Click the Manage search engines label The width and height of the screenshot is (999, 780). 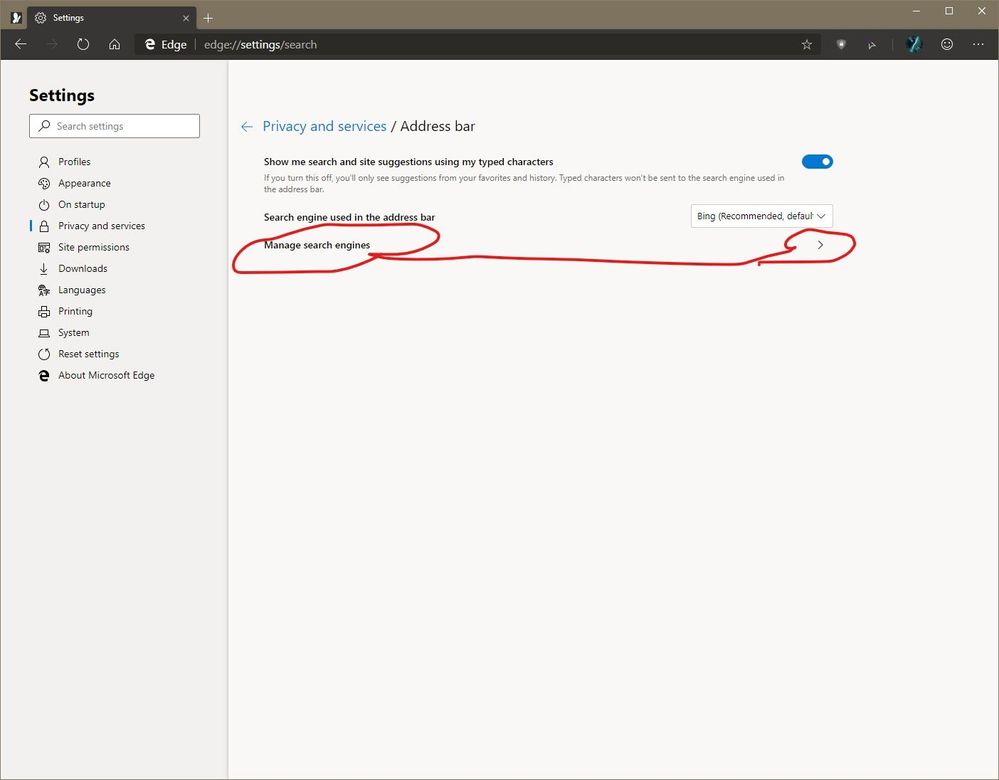(x=317, y=245)
